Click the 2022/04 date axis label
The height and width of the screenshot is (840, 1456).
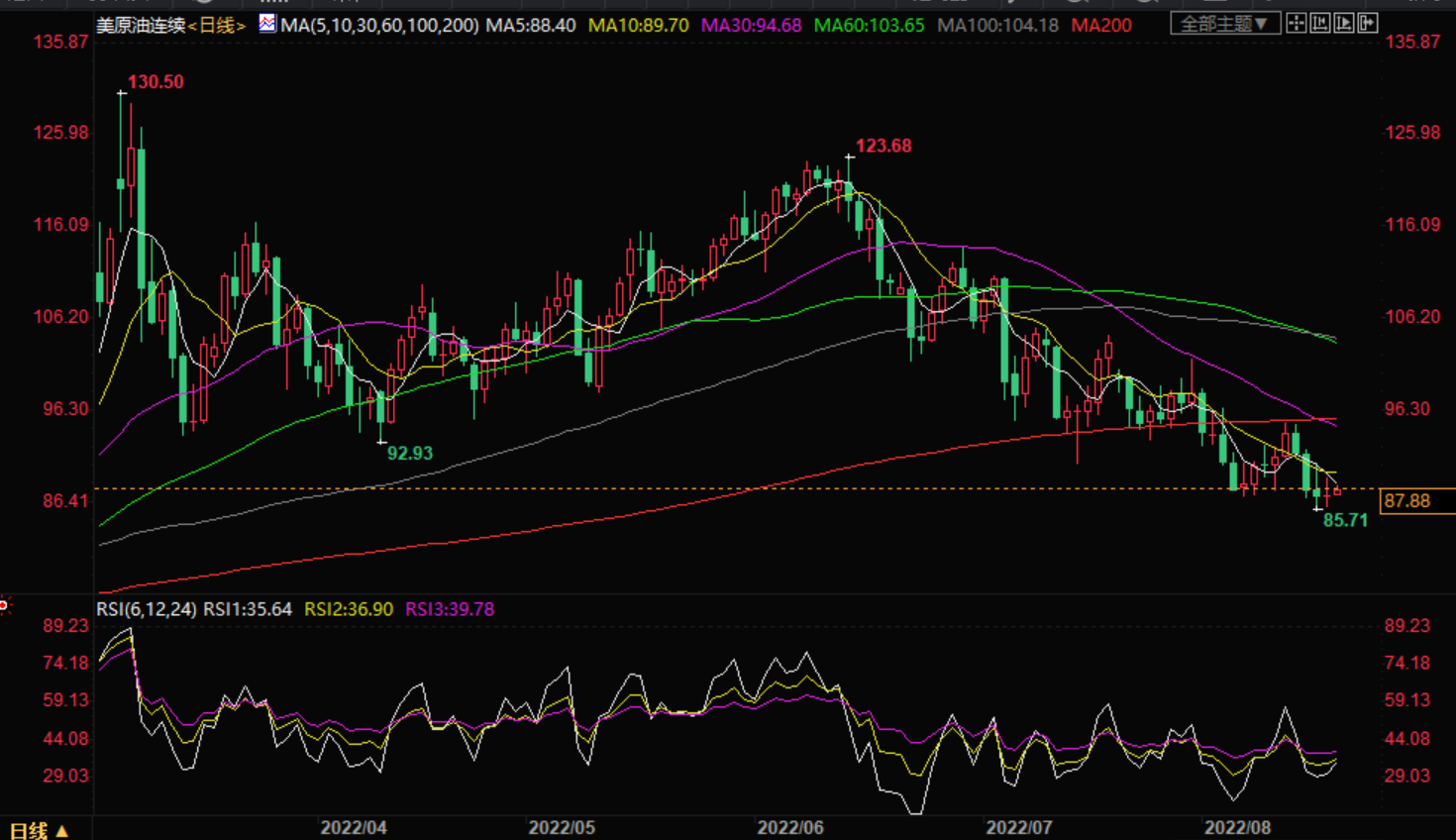(354, 827)
